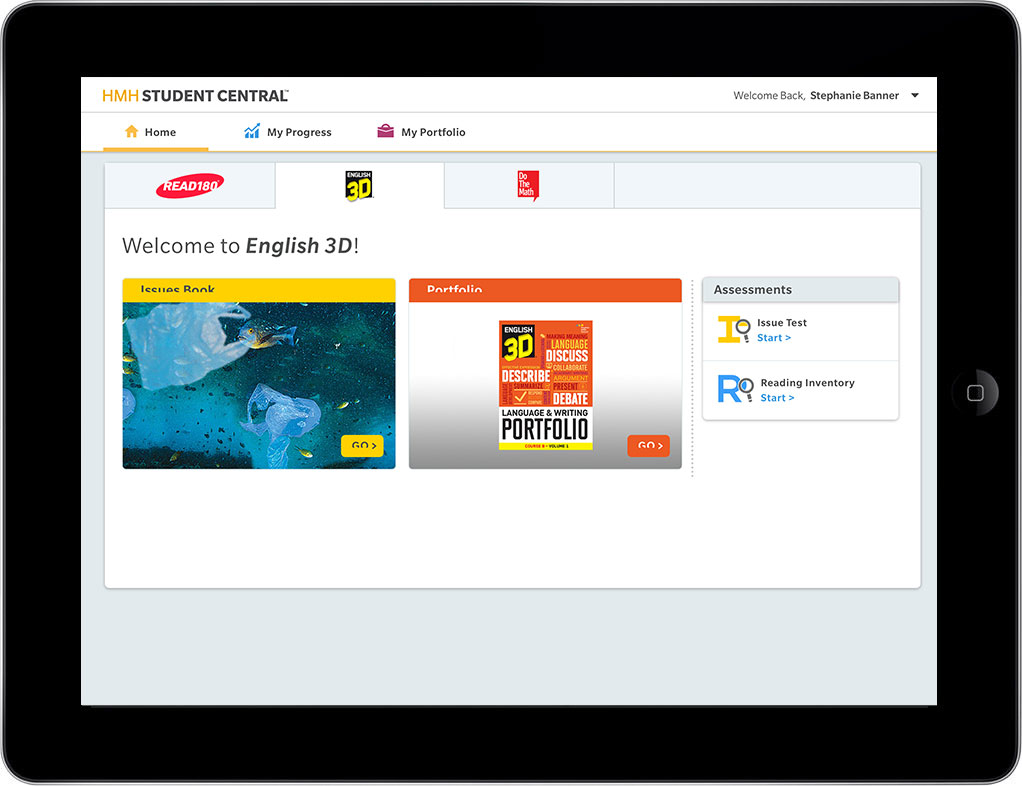This screenshot has width=1022, height=786.
Task: Tap the iPad hardware home button
Action: click(x=975, y=393)
